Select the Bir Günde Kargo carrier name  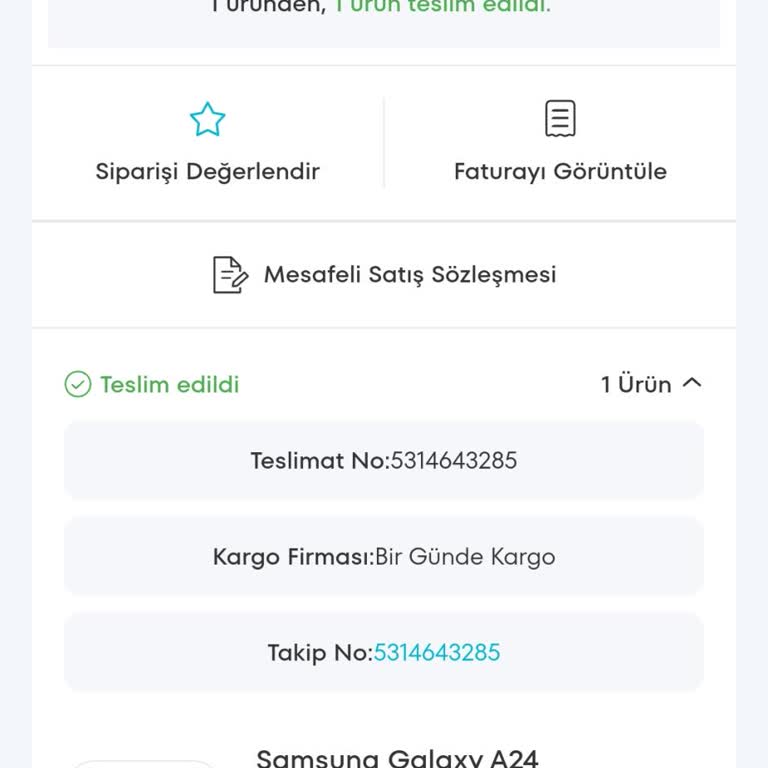(464, 557)
